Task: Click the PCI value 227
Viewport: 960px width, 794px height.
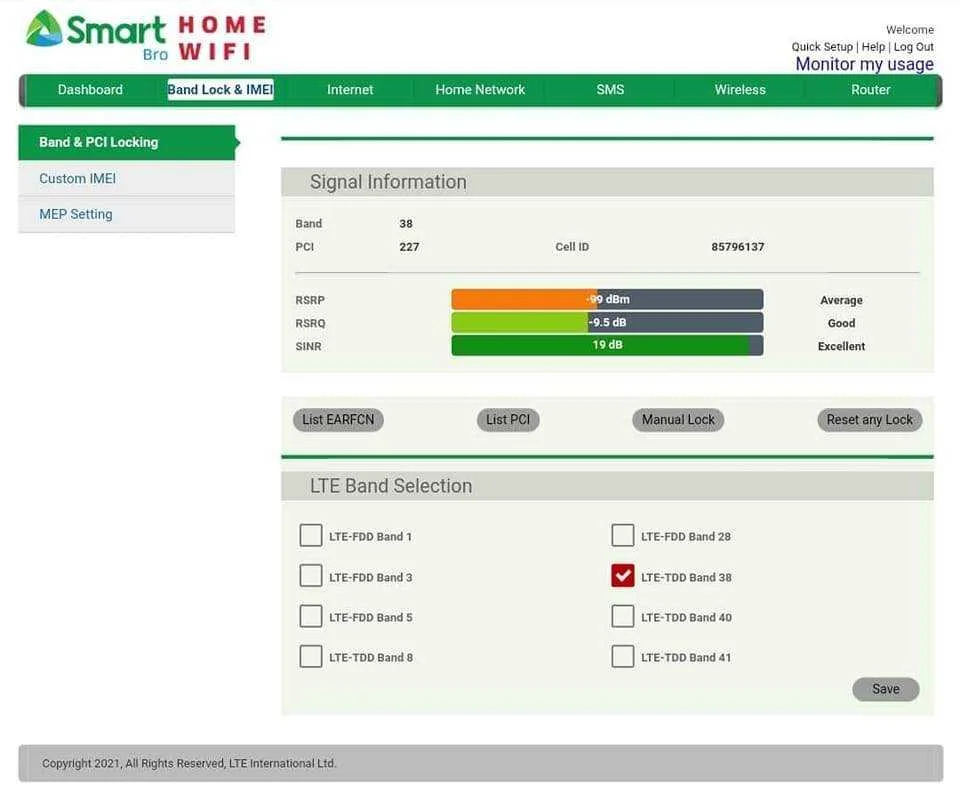Action: [409, 247]
